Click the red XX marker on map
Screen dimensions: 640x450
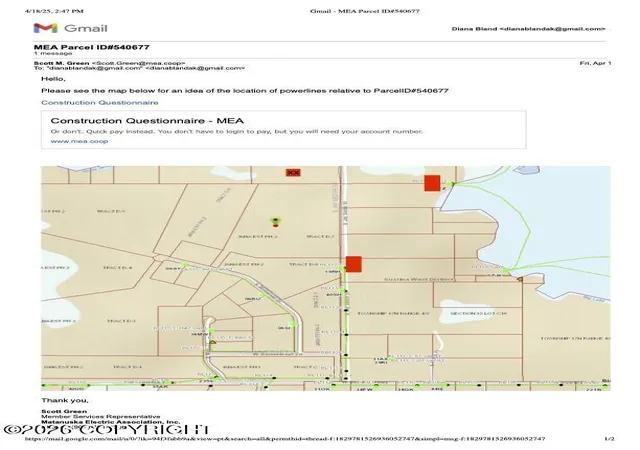(293, 173)
